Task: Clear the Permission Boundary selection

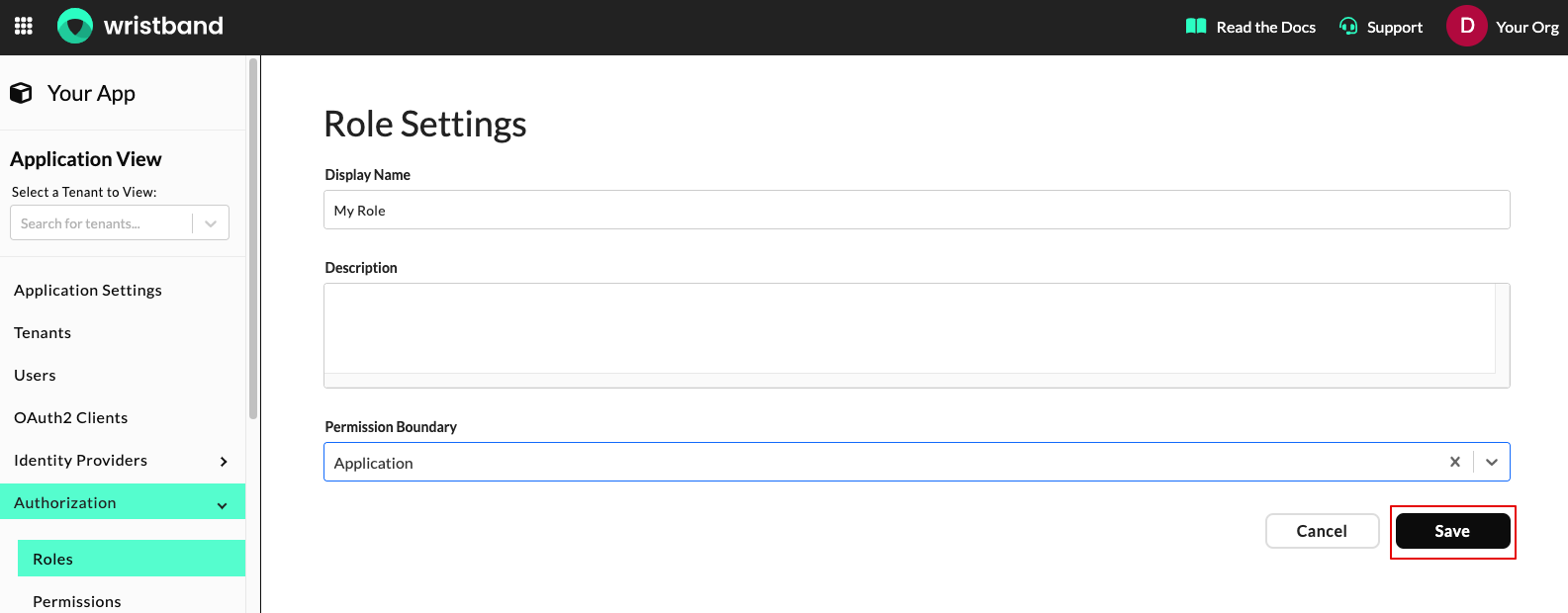Action: 1454,462
